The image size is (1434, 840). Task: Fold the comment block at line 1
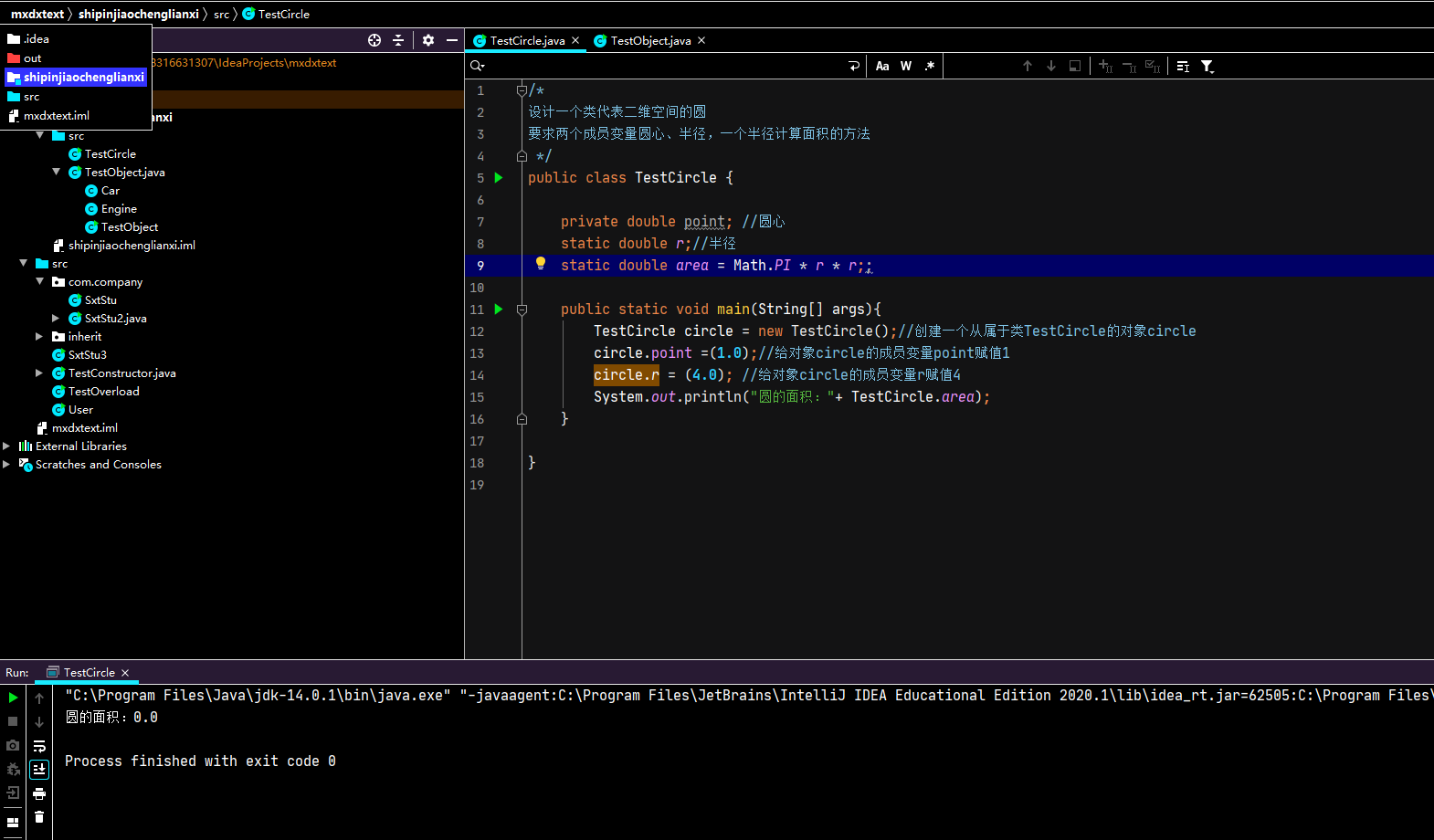522,89
